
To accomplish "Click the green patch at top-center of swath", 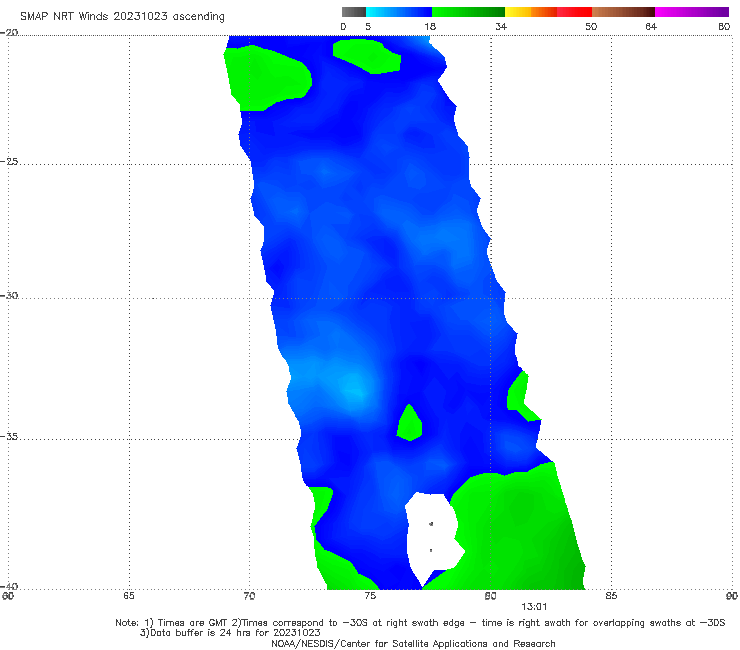I will pos(368,56).
